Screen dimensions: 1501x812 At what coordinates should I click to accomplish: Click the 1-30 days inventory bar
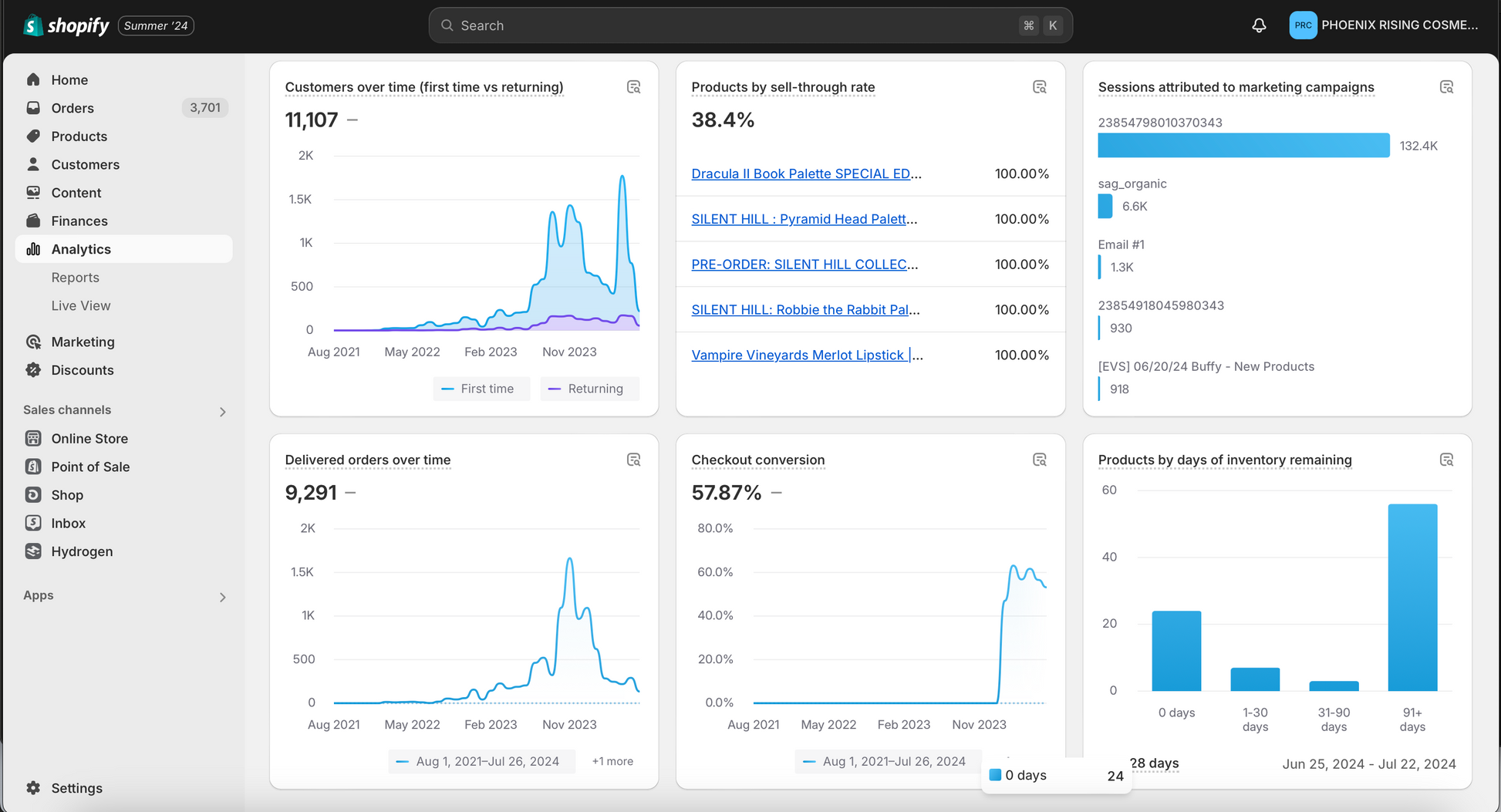[1255, 679]
